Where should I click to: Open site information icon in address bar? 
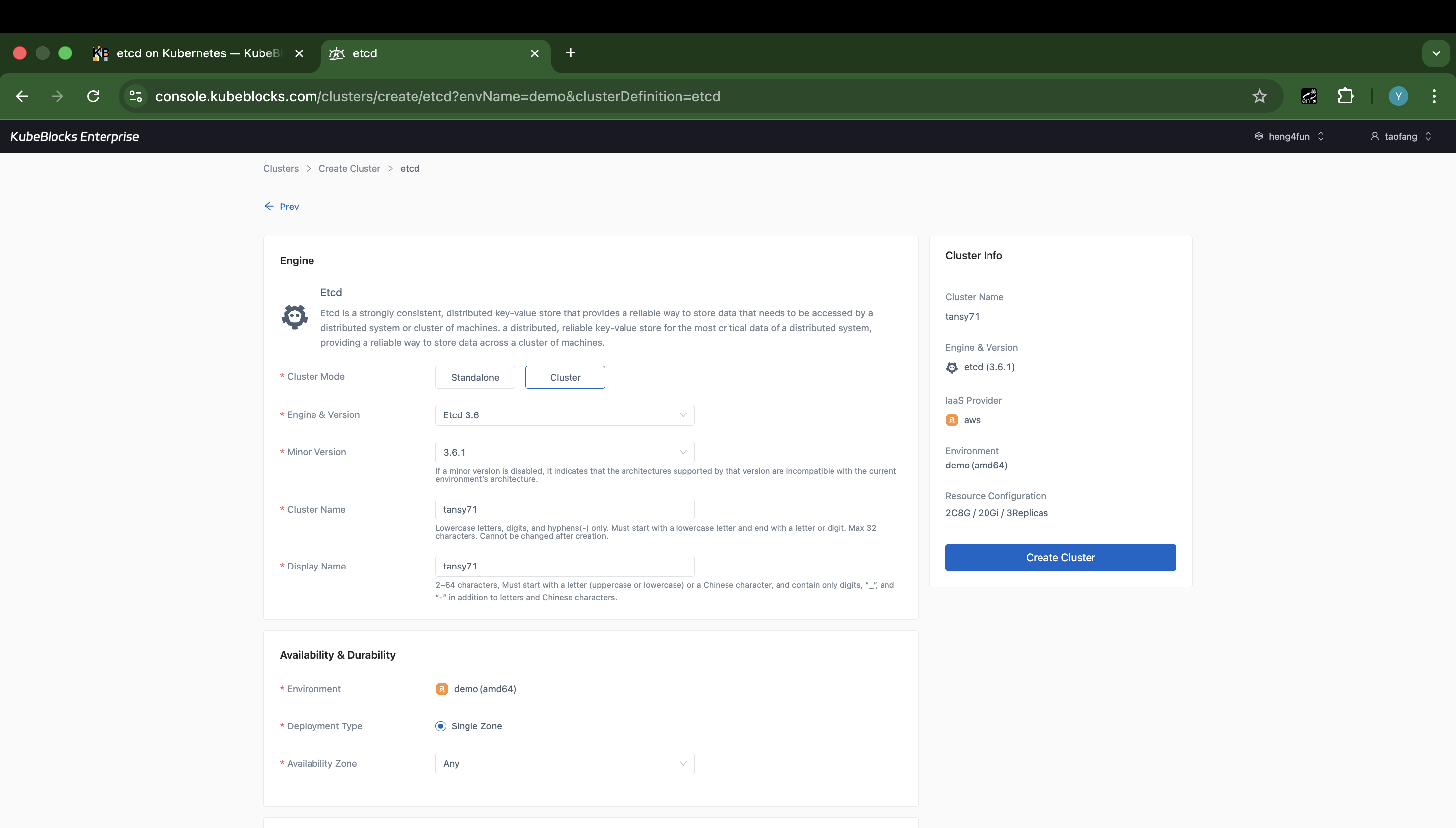click(135, 96)
